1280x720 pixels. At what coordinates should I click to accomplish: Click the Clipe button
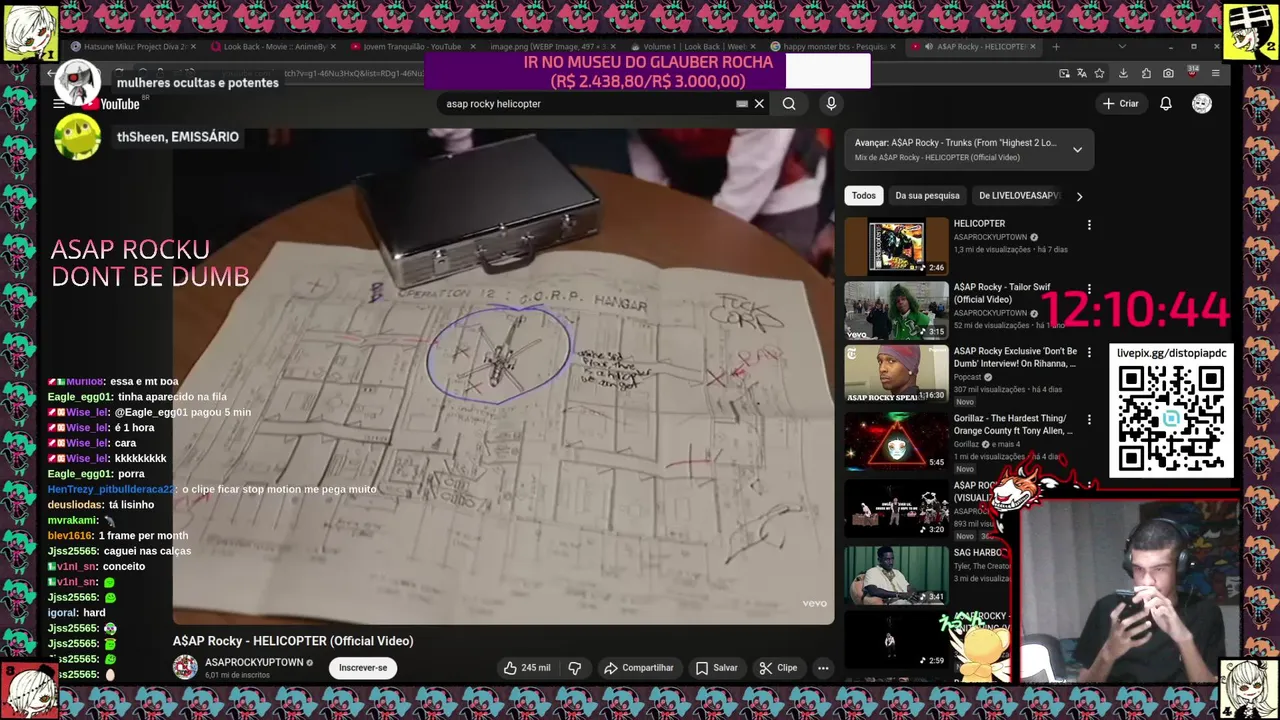click(x=778, y=668)
